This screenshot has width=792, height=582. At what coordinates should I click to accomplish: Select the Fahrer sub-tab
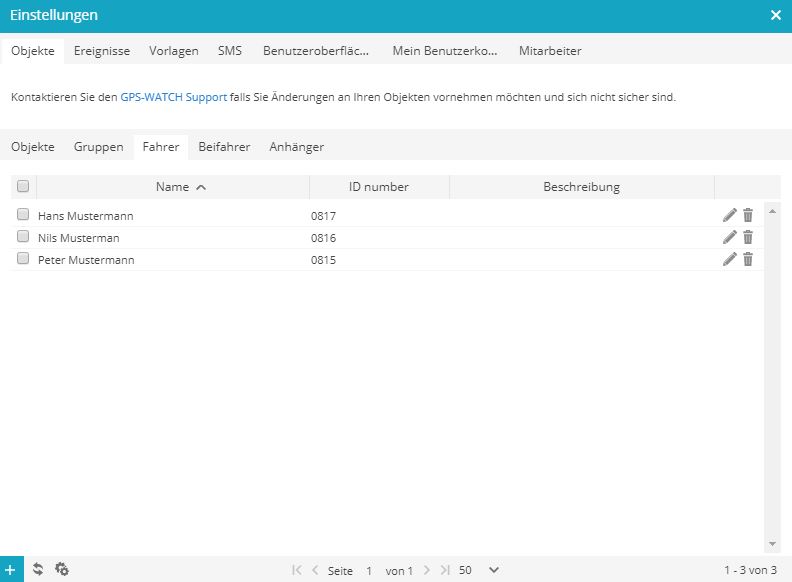pos(161,147)
